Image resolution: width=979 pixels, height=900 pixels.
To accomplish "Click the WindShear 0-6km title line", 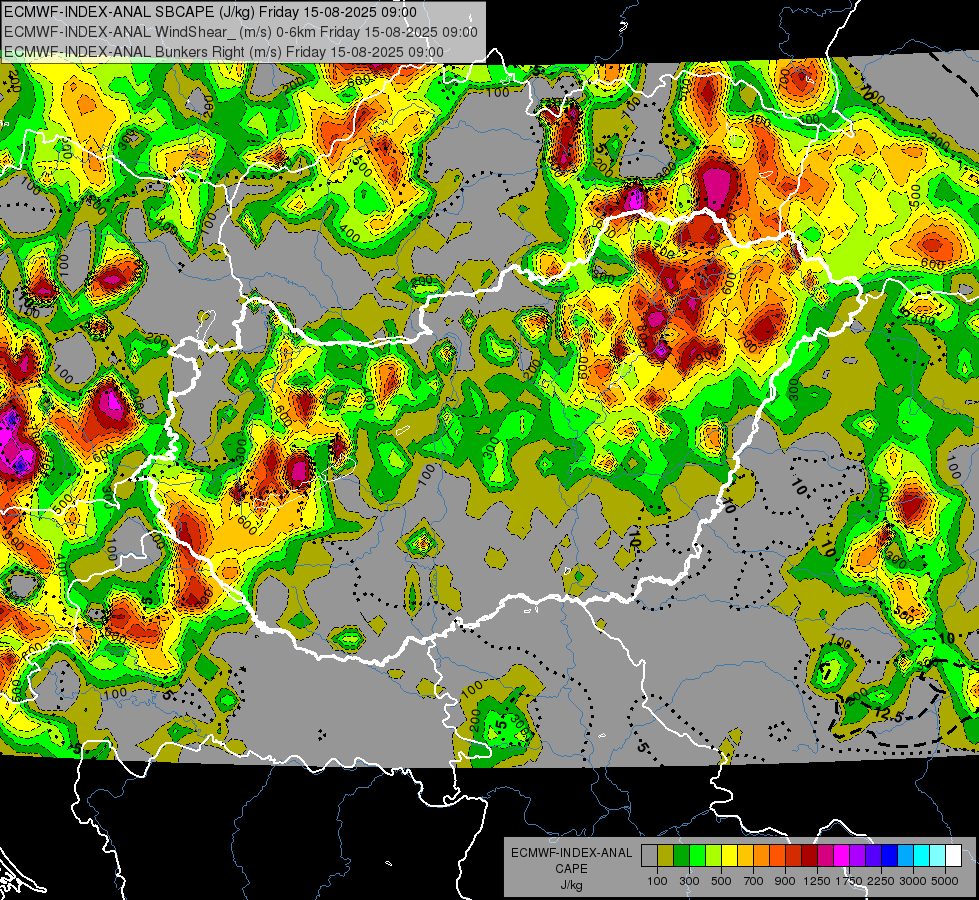I will coord(241,32).
